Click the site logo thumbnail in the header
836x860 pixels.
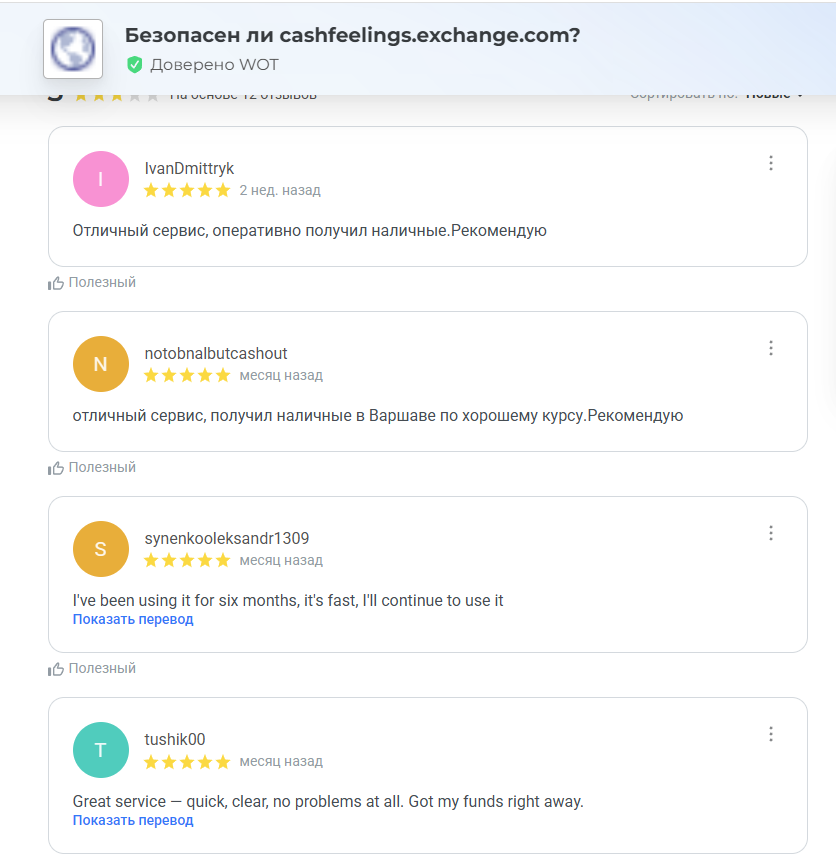point(73,48)
